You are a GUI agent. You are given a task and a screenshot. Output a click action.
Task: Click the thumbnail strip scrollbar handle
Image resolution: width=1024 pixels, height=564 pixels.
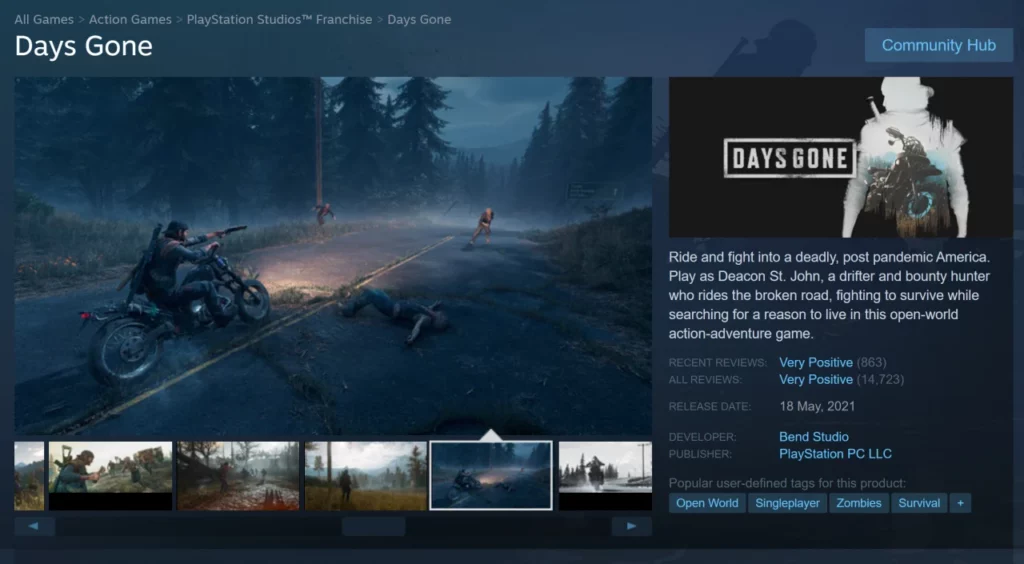pyautogui.click(x=374, y=526)
